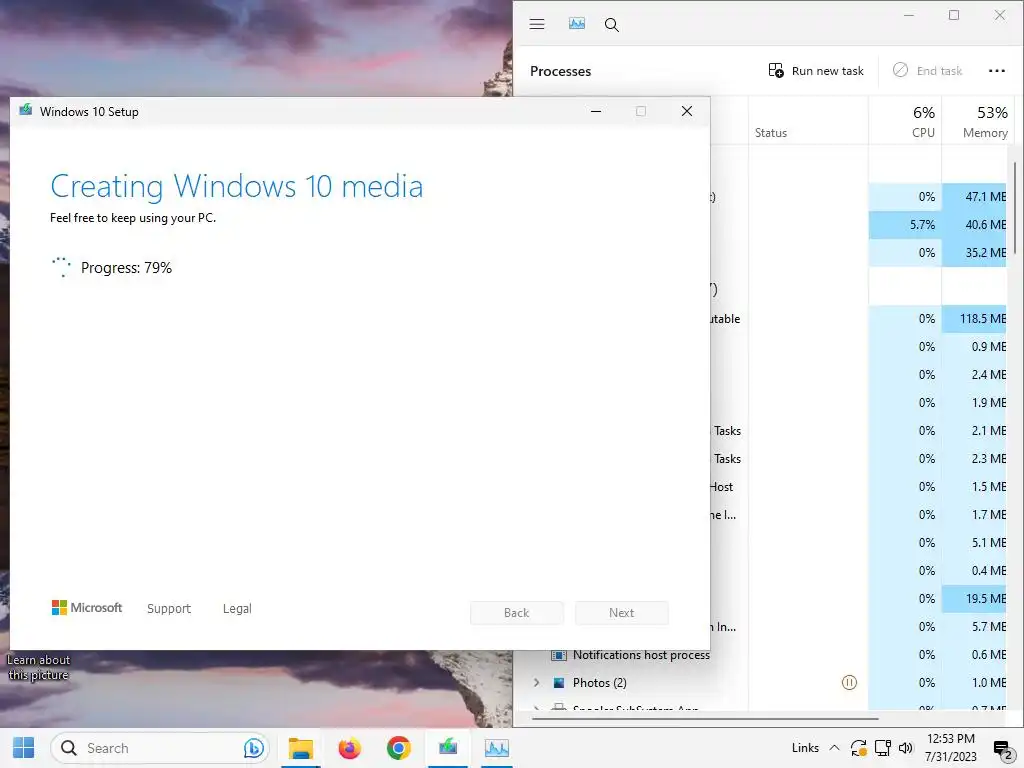Click Learn about this picture
Screen dimensions: 1024x768
tap(39, 667)
